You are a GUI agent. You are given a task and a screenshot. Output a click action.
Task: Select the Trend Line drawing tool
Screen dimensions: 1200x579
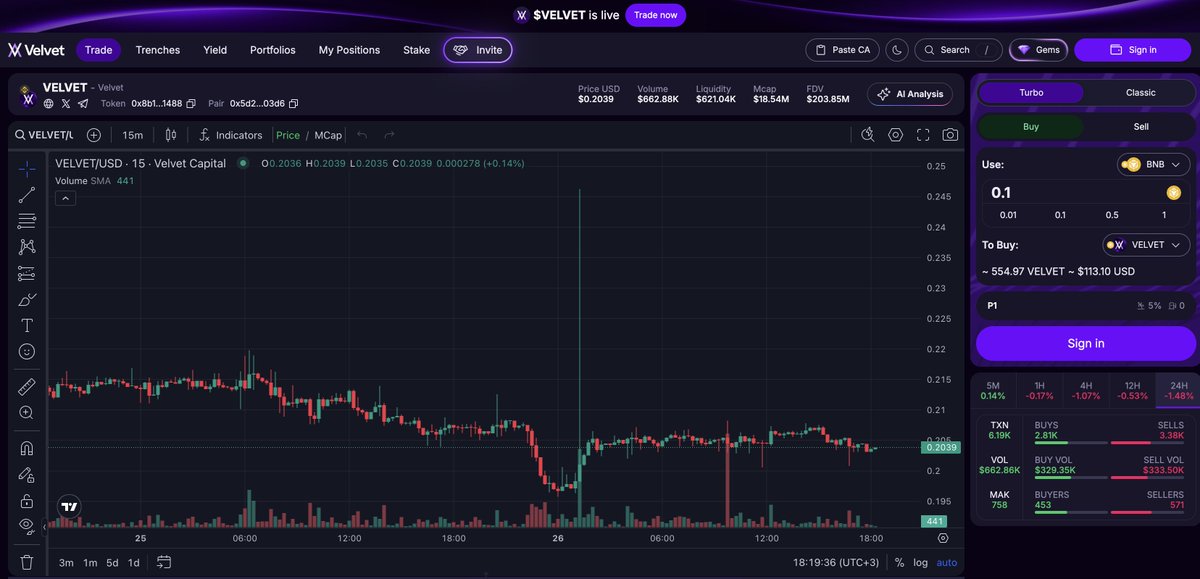(x=27, y=194)
